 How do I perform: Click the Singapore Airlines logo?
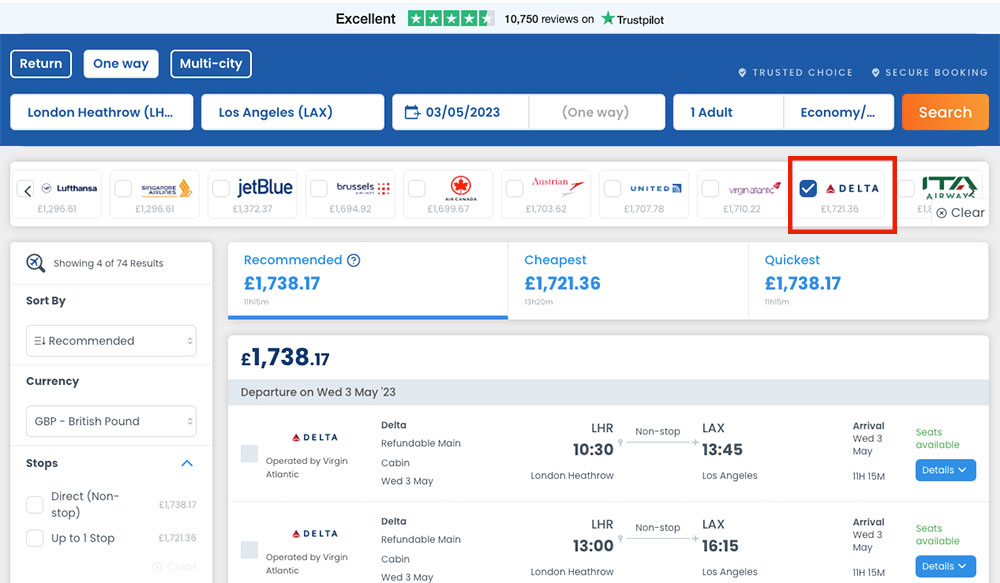pos(166,188)
